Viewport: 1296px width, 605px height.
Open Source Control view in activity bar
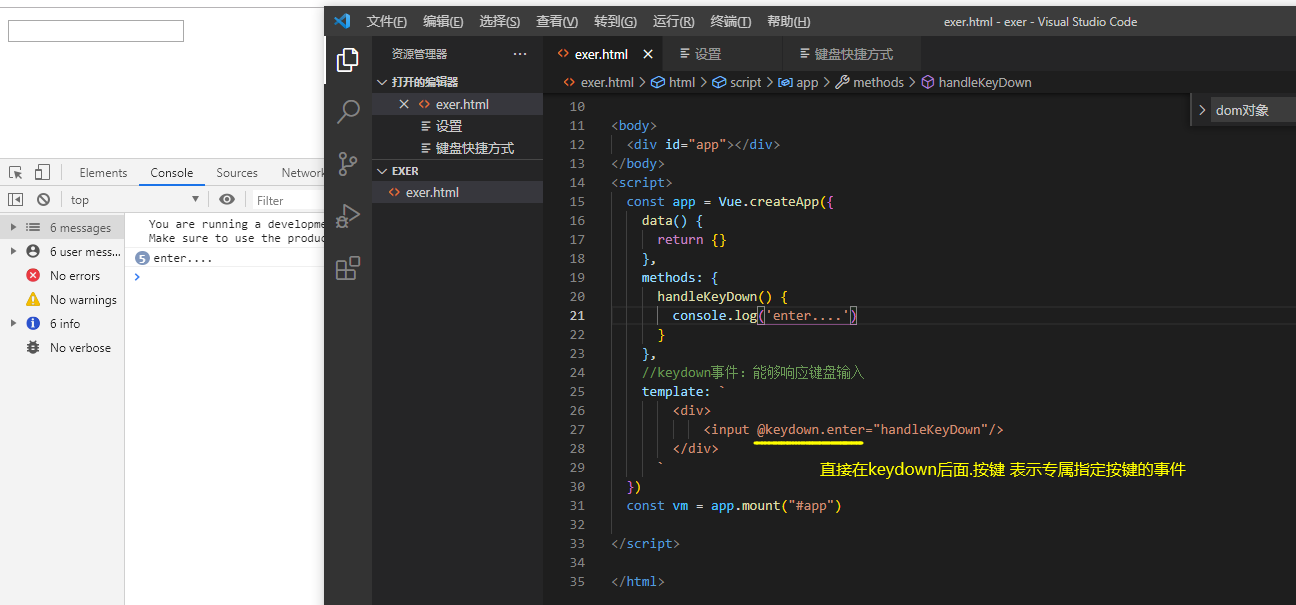[x=348, y=164]
